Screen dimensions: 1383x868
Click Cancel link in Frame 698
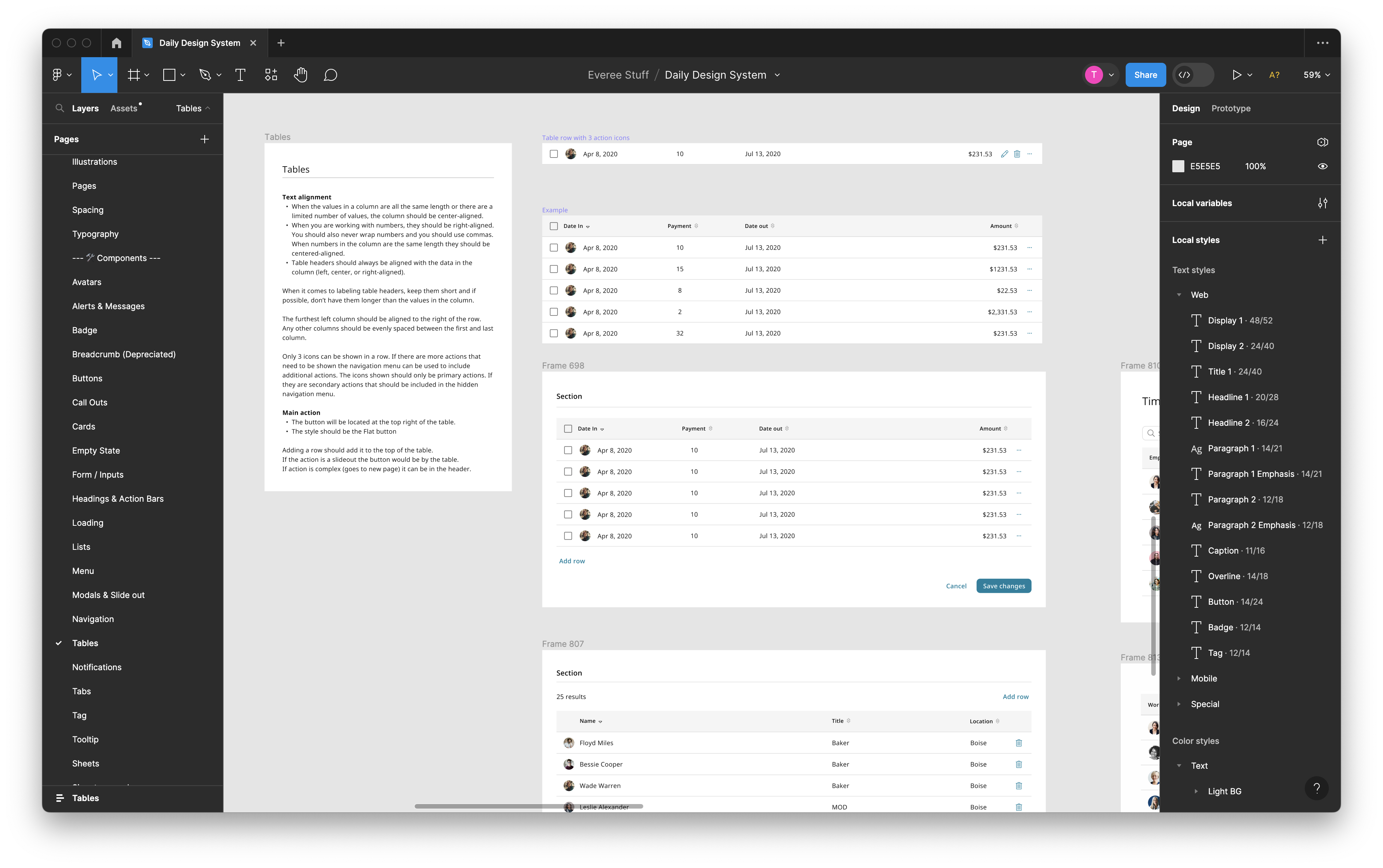(956, 586)
